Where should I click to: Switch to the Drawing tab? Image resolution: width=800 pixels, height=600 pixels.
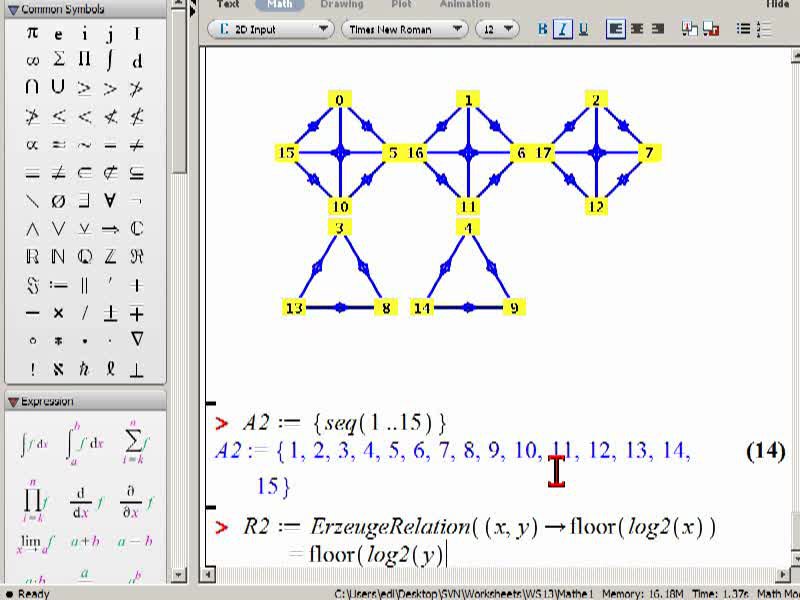[342, 4]
